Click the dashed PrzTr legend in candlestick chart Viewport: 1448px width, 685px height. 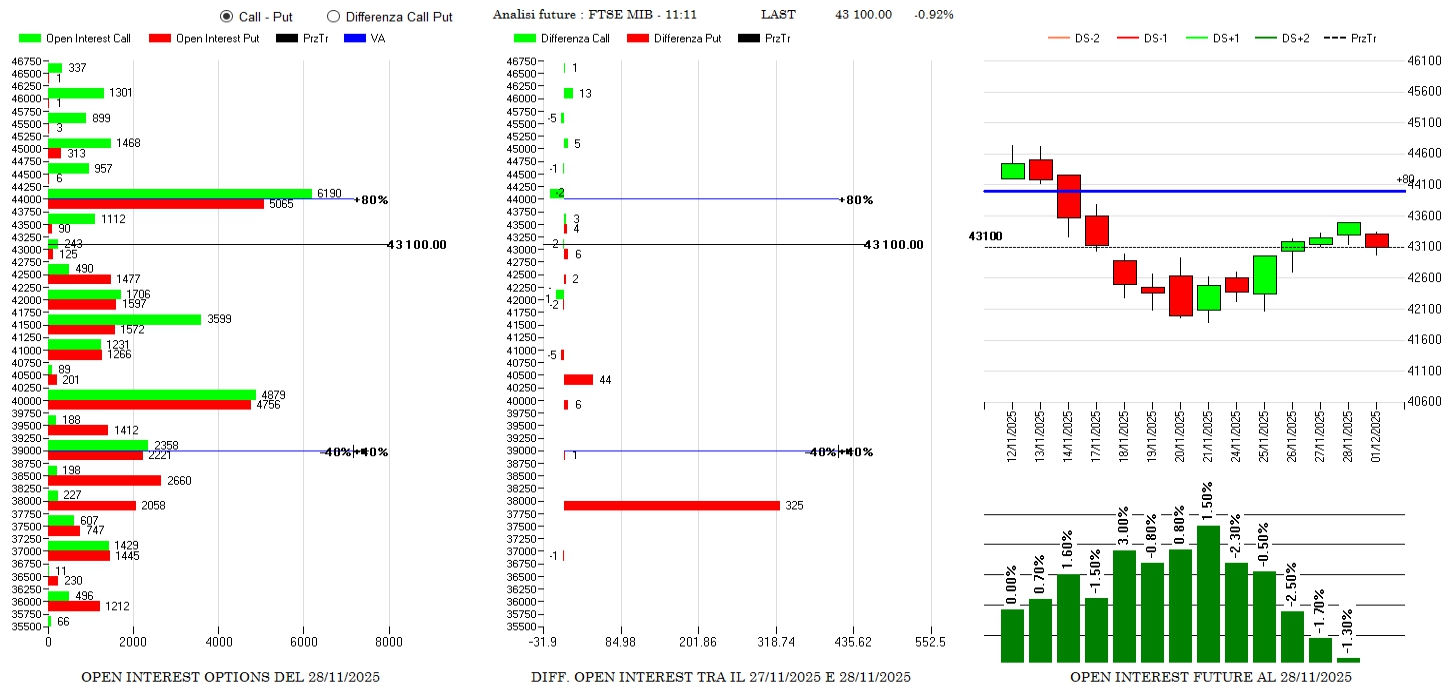click(1336, 39)
